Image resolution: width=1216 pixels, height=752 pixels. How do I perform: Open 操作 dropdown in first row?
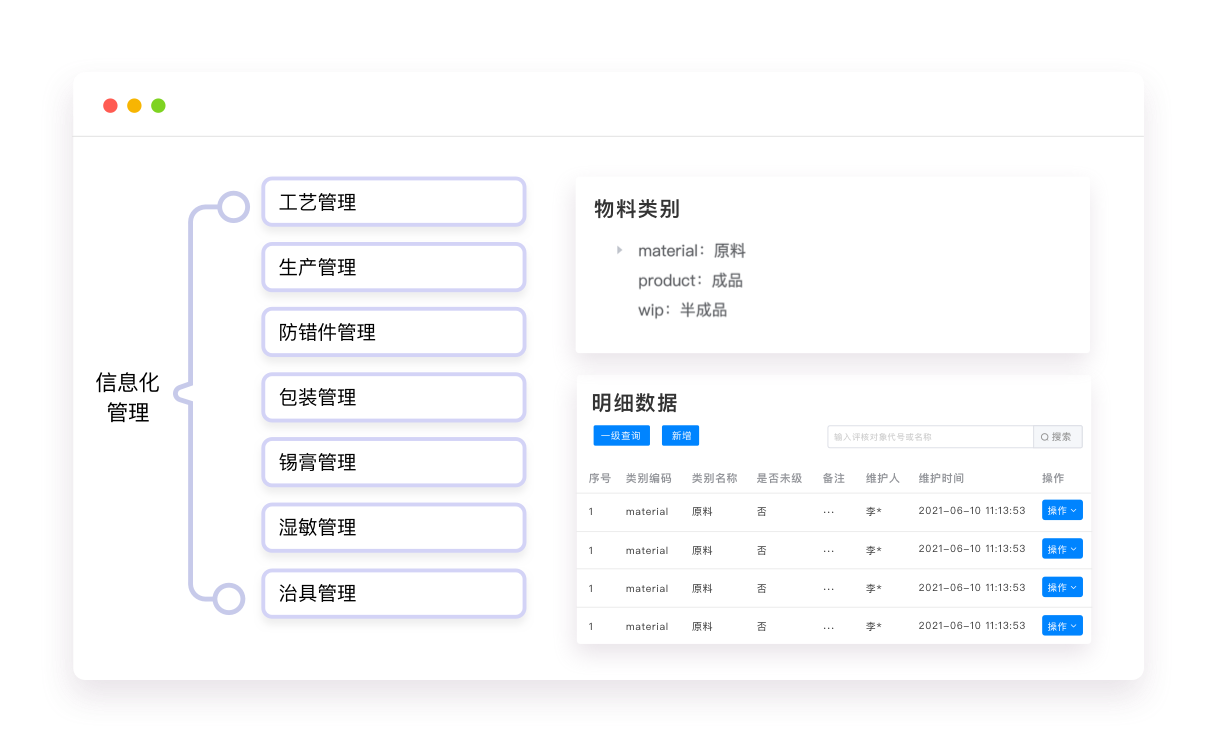point(1061,511)
